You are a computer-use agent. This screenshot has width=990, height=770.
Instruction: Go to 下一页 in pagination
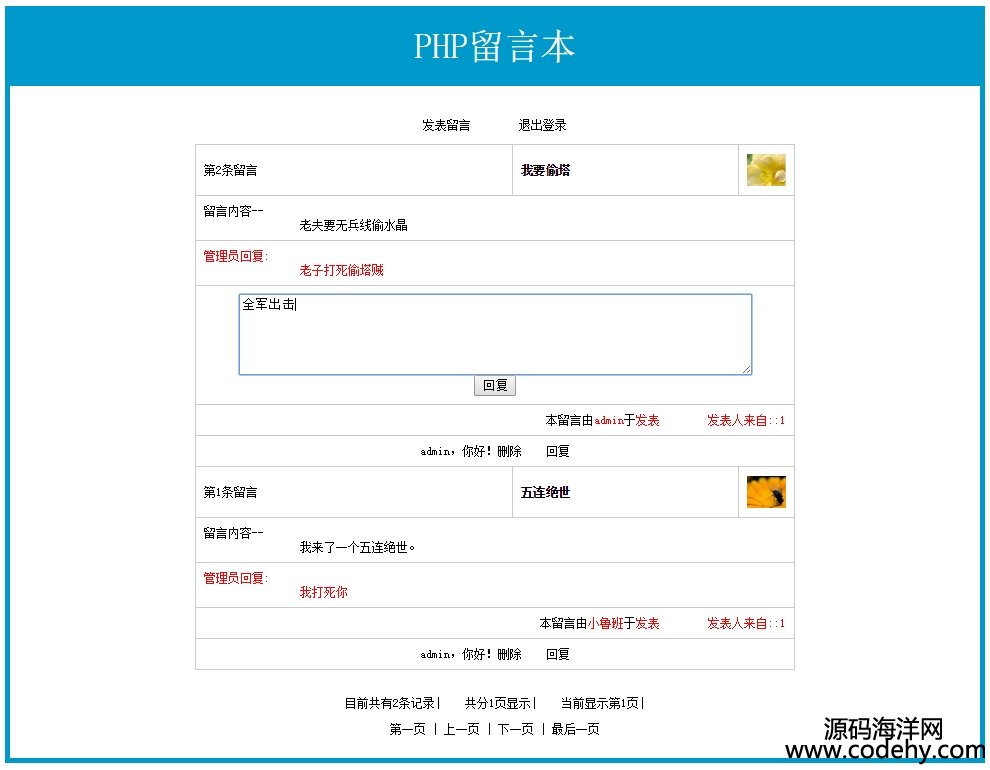click(515, 730)
